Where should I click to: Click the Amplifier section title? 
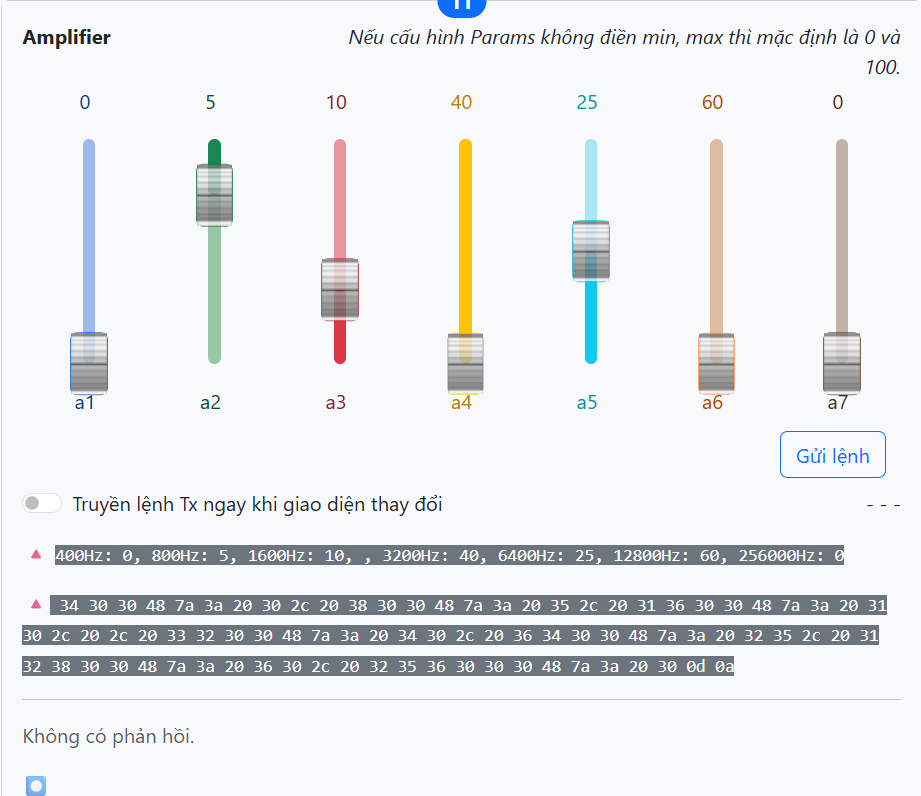pyautogui.click(x=66, y=38)
